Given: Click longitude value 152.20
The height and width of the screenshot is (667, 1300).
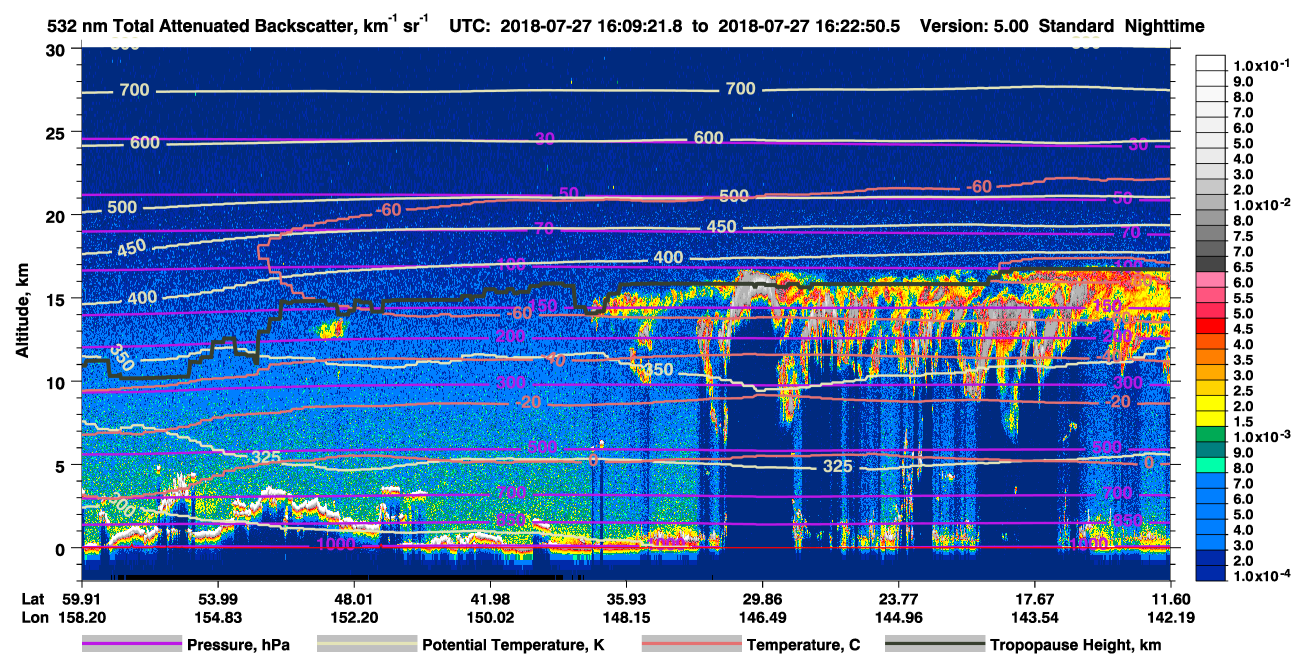Looking at the screenshot, I should point(353,616).
